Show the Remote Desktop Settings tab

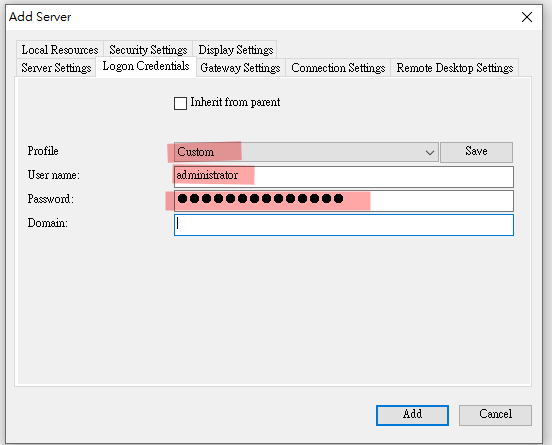[455, 68]
